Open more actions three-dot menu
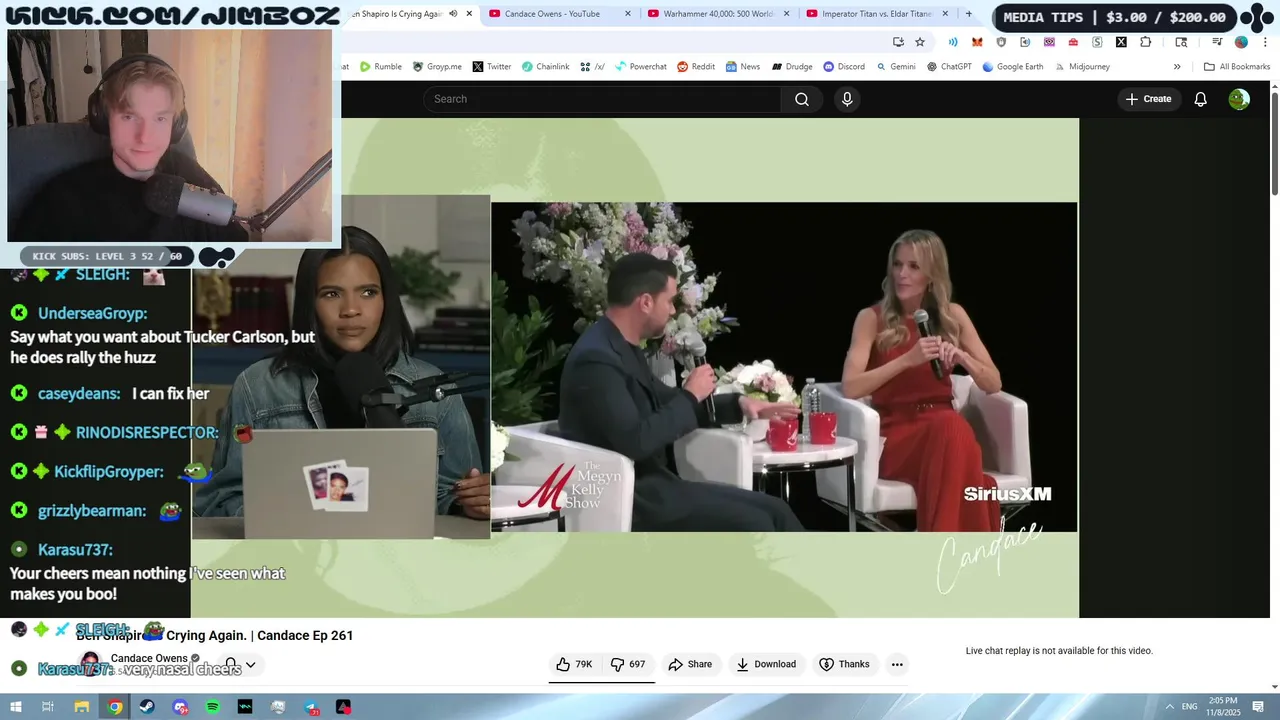This screenshot has width=1280, height=720. [x=897, y=664]
